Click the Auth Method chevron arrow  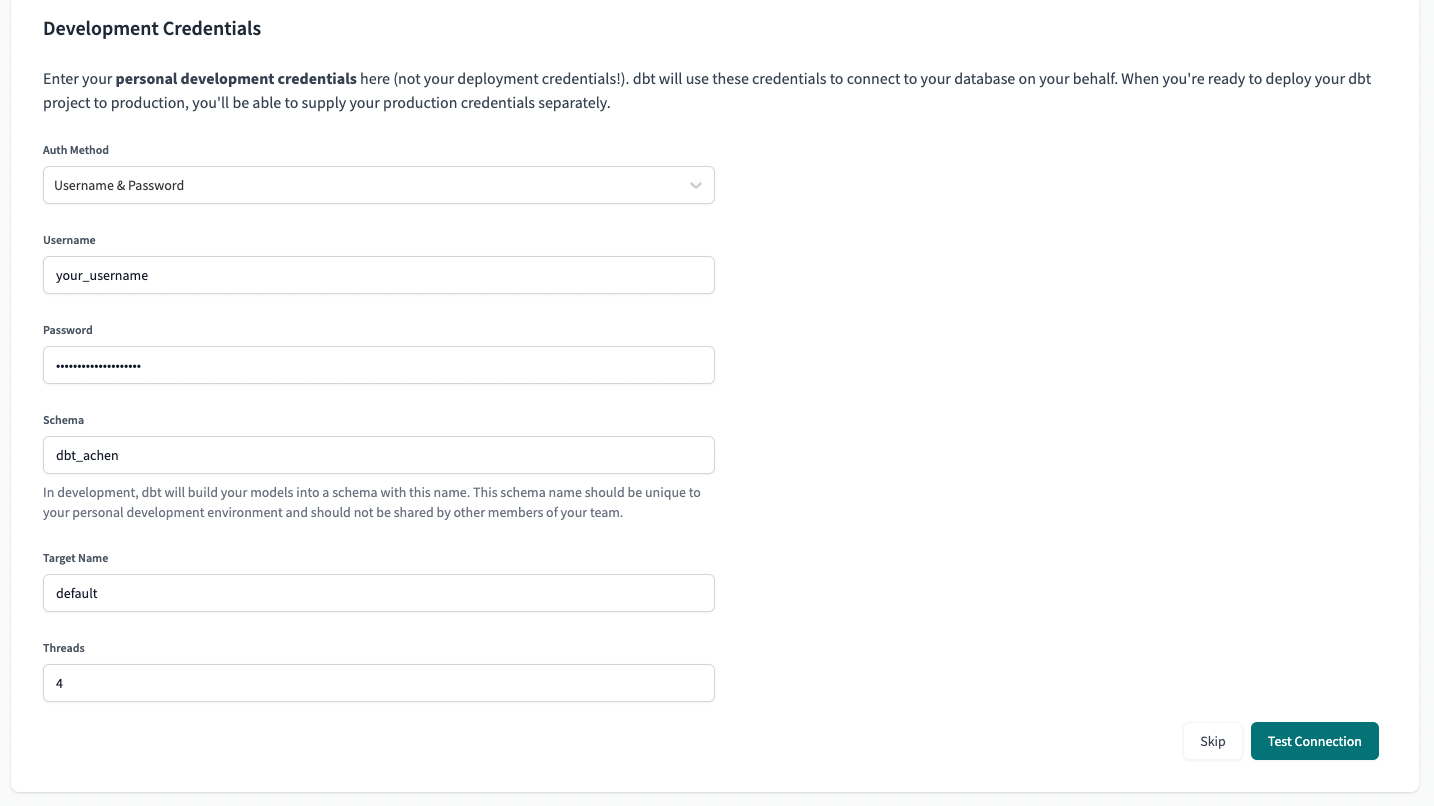point(697,185)
